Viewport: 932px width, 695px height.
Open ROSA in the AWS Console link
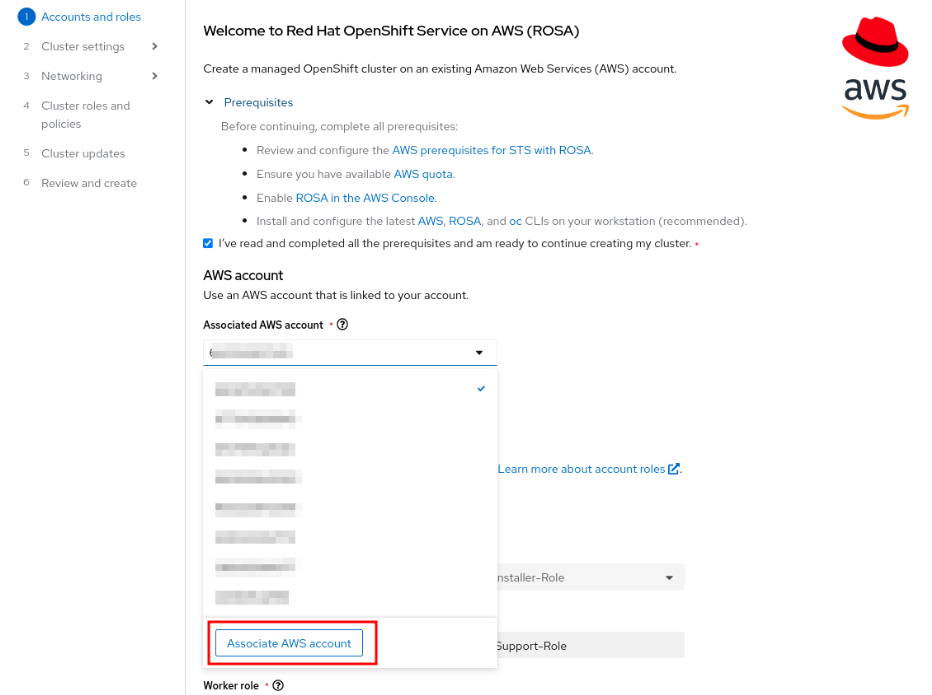(x=366, y=198)
